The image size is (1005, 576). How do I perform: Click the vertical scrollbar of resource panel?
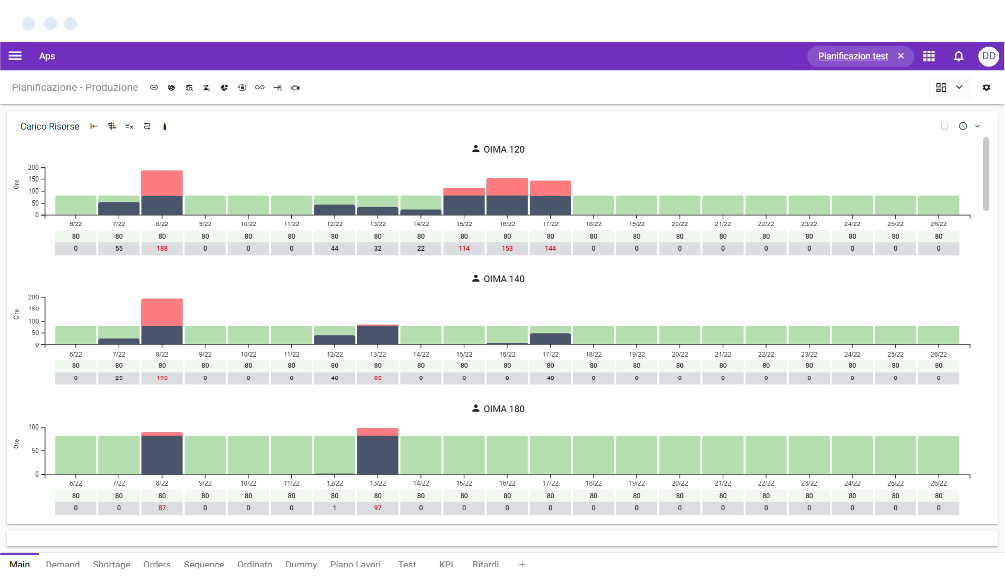pos(986,174)
